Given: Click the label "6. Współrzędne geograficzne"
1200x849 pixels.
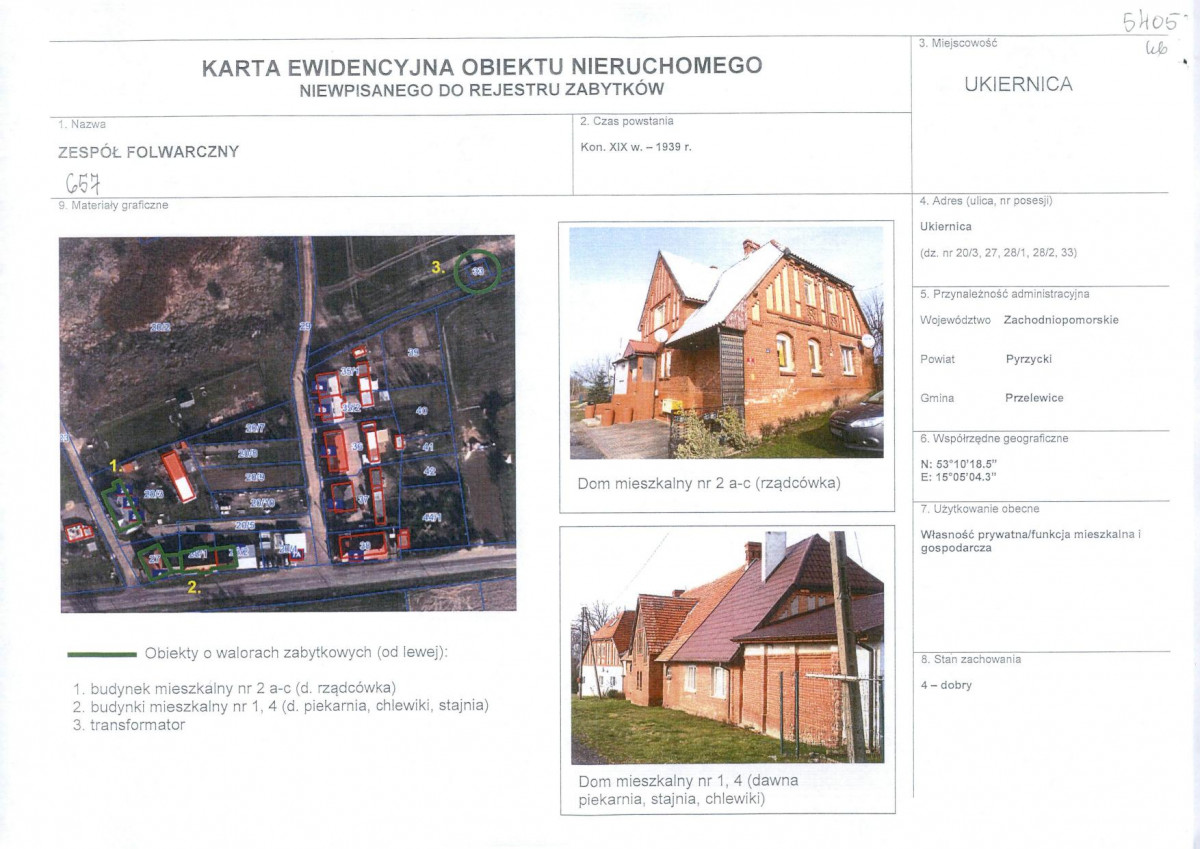Looking at the screenshot, I should click(994, 439).
